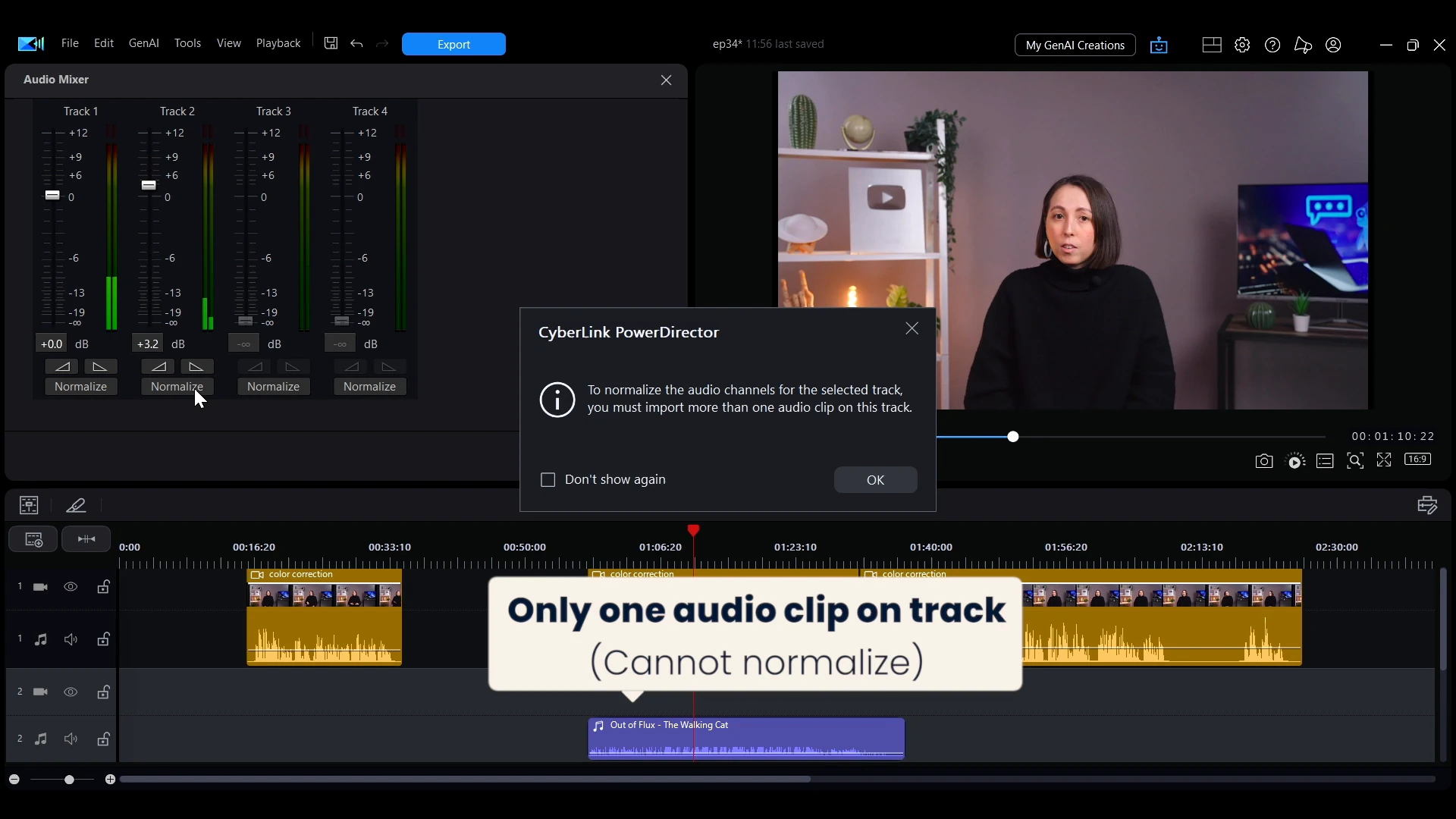This screenshot has height=819, width=1456.
Task: Open the AI assistant robot icon
Action: tap(1159, 45)
